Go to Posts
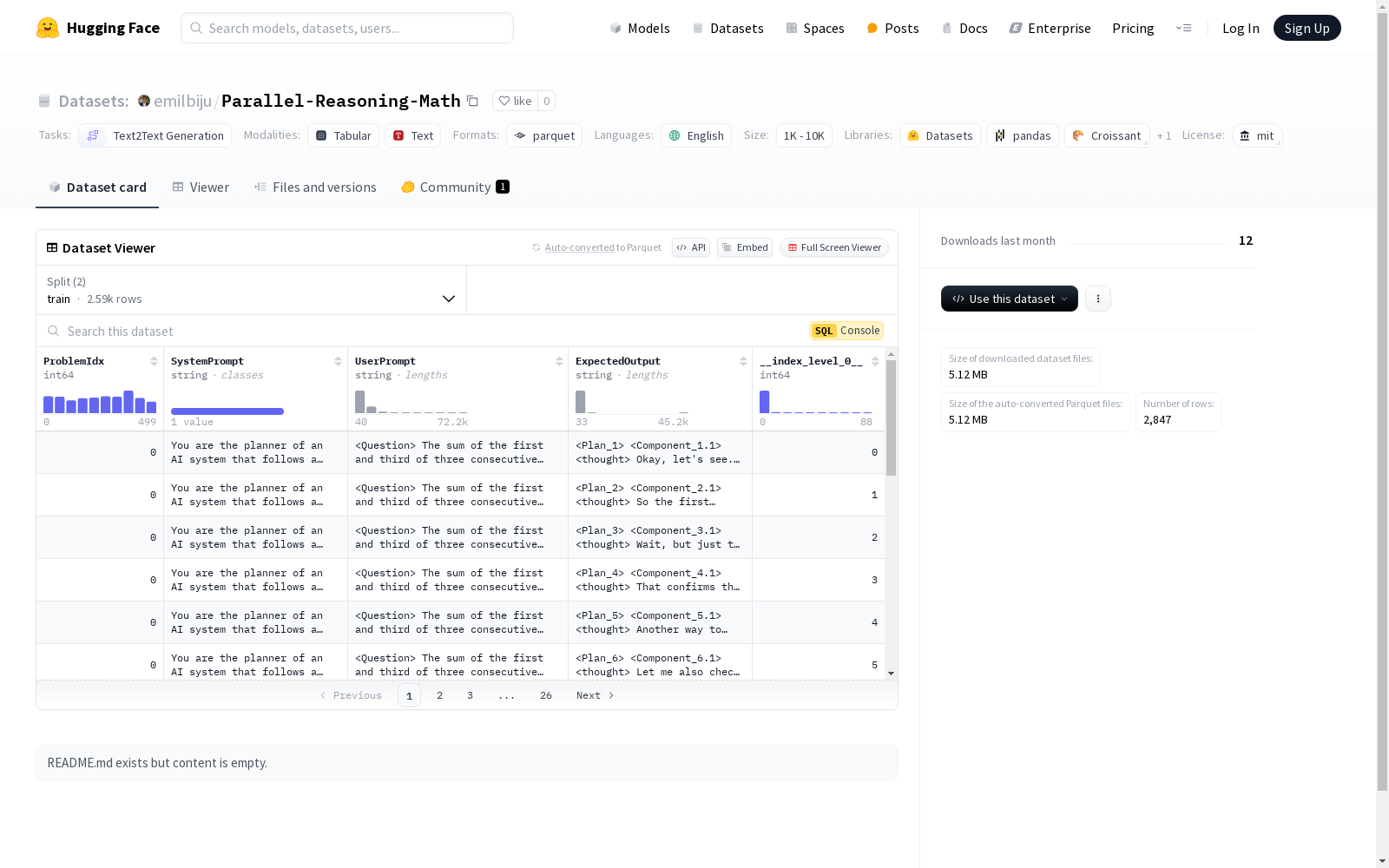 (x=892, y=28)
